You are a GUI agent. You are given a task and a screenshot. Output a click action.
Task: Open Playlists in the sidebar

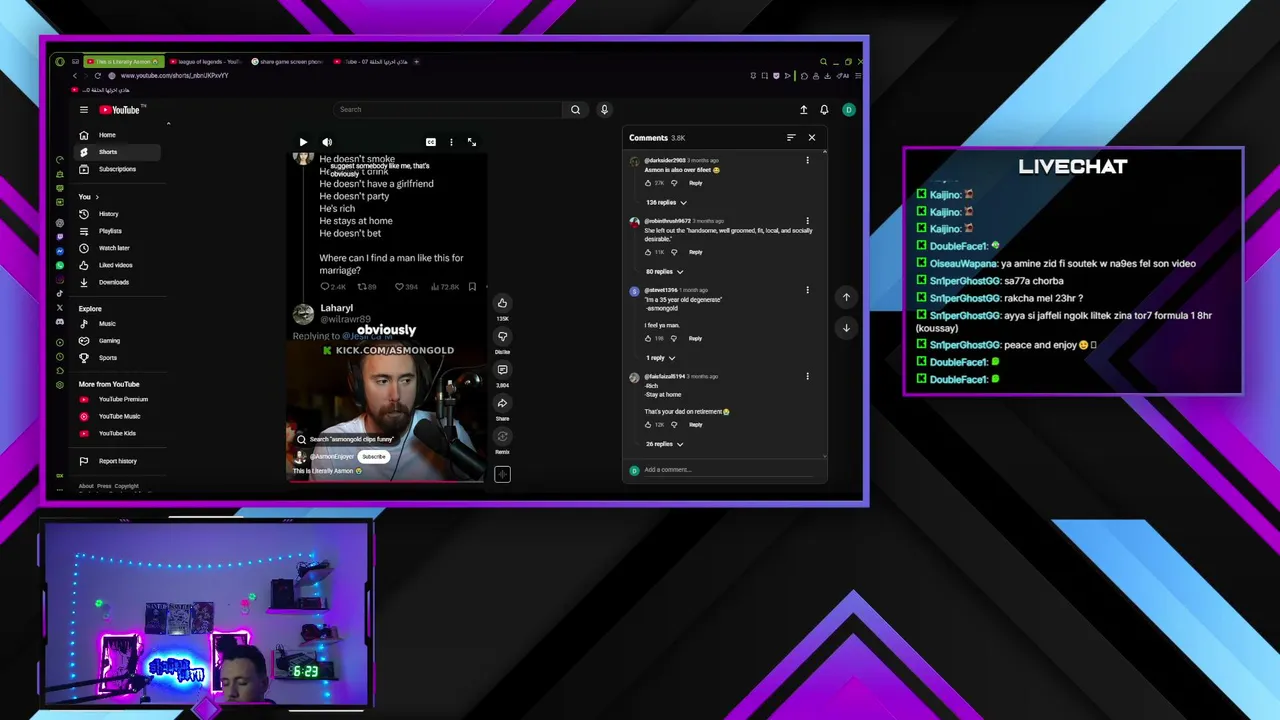(118, 231)
